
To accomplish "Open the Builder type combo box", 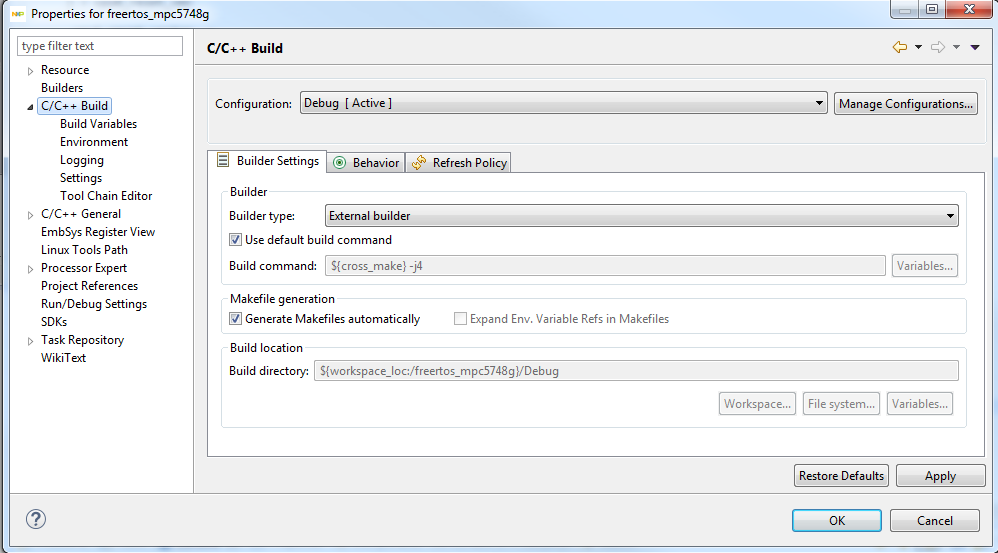I will (x=642, y=216).
